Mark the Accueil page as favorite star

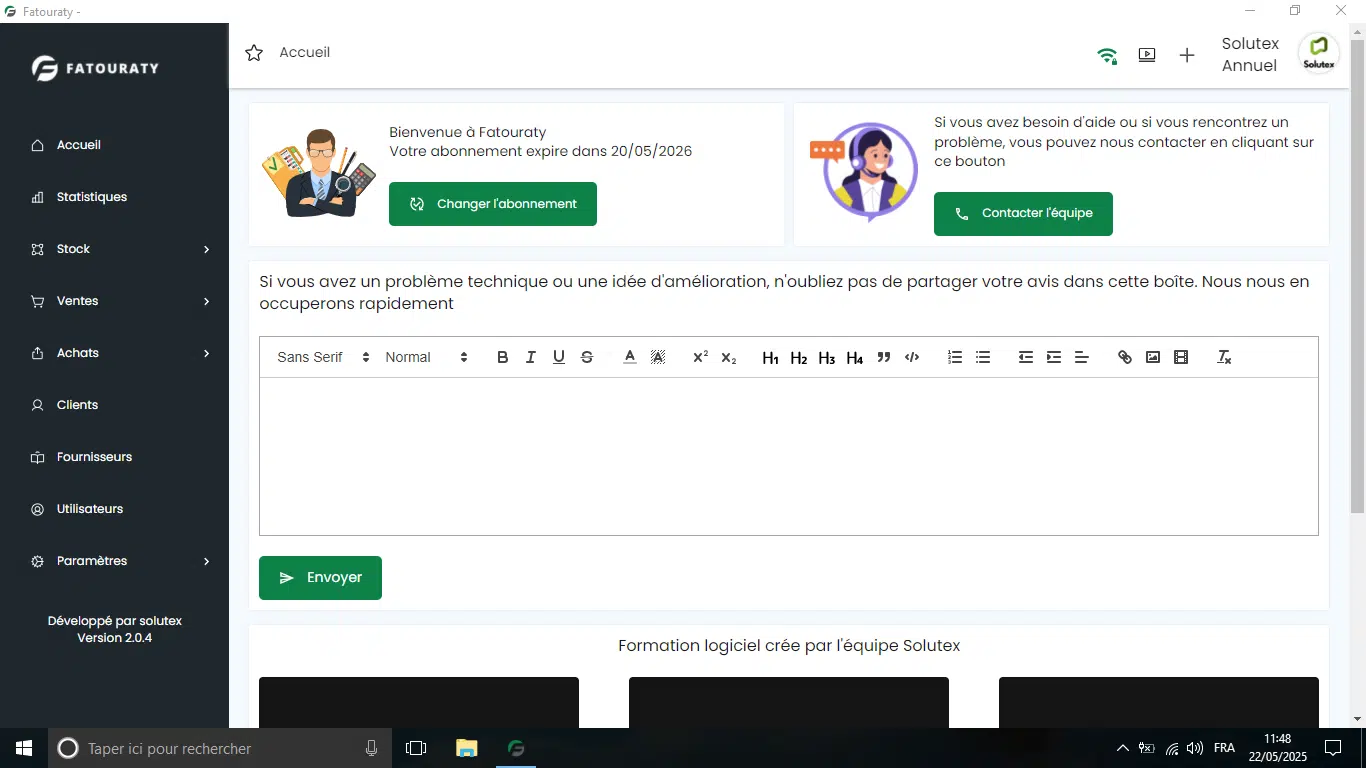[254, 53]
